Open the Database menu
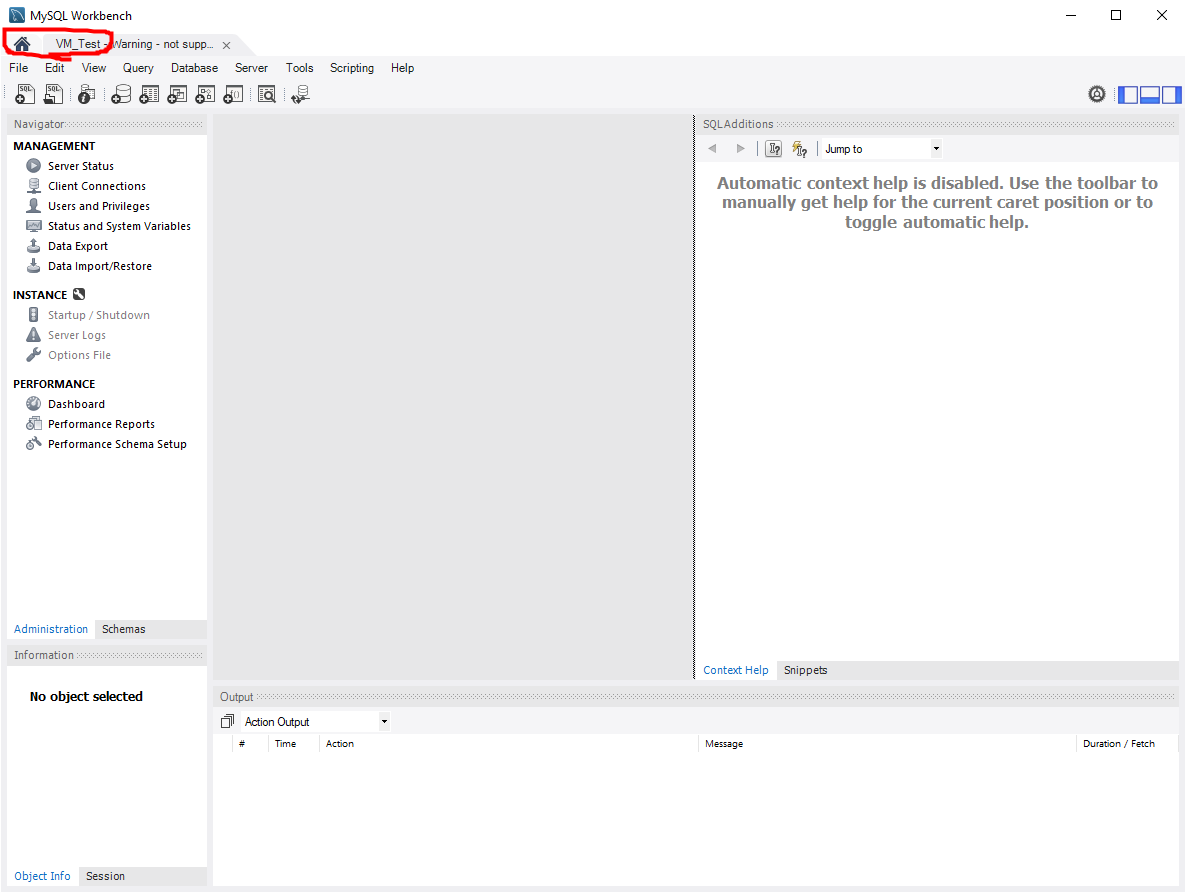This screenshot has width=1186, height=893. pos(194,68)
